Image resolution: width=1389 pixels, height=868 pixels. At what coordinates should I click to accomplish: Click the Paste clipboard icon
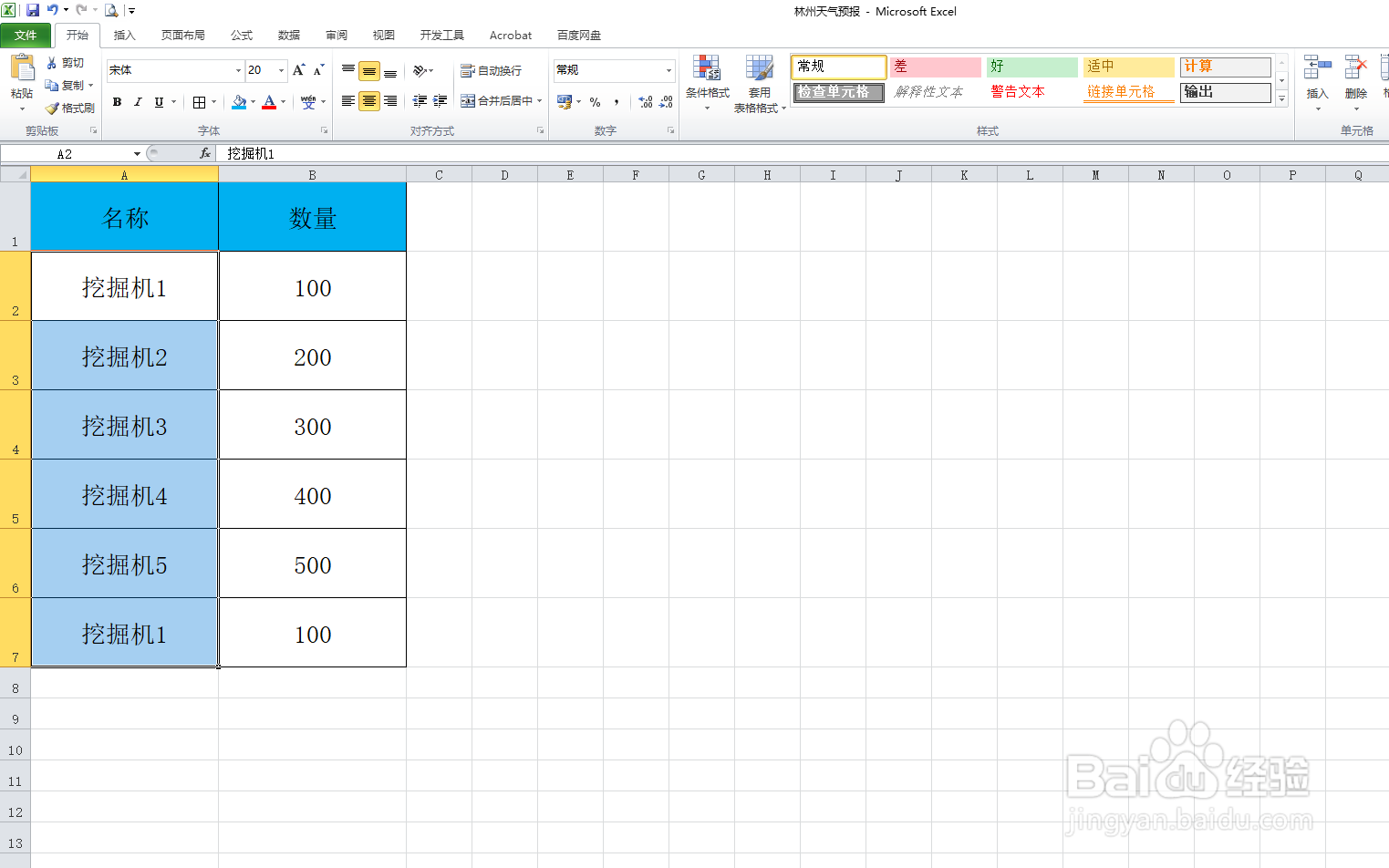click(22, 68)
